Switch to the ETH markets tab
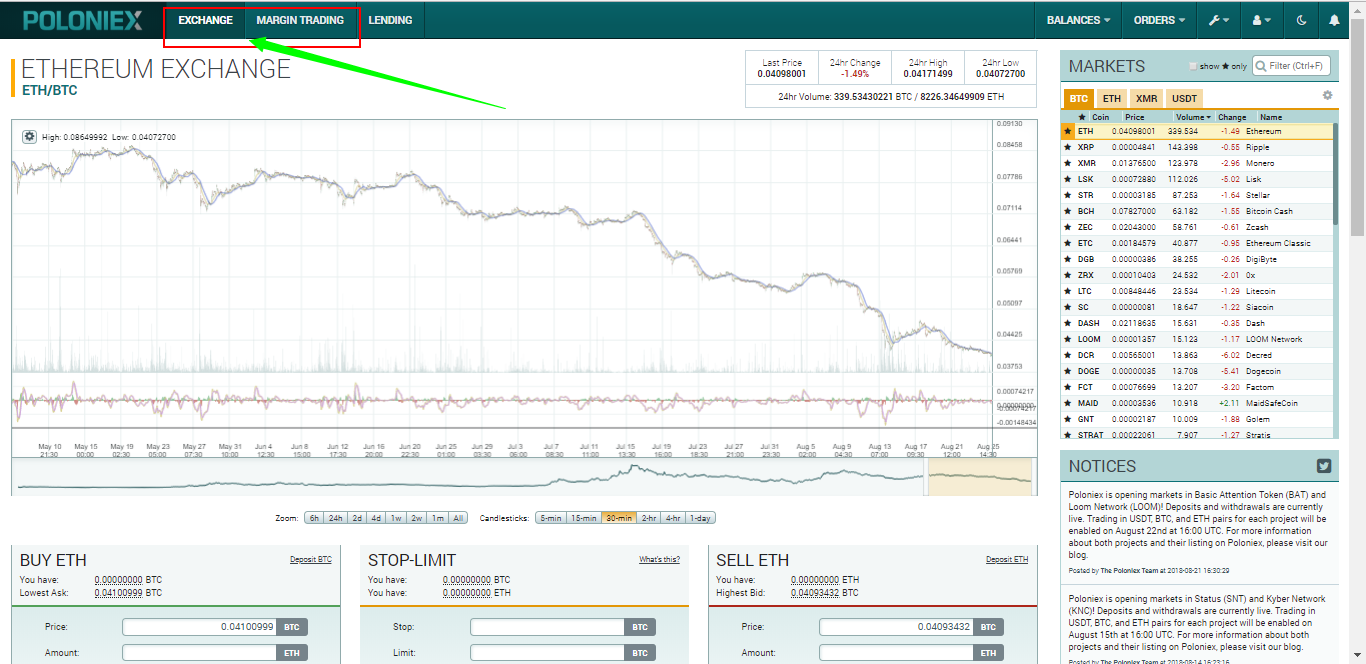 pyautogui.click(x=1111, y=99)
